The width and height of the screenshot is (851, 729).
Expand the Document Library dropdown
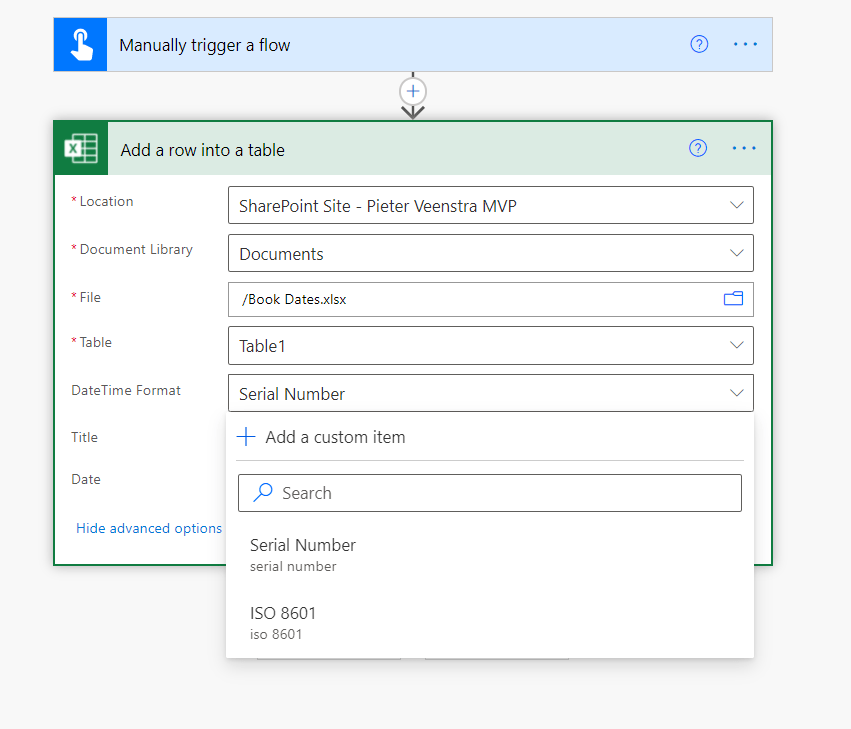[x=736, y=253]
